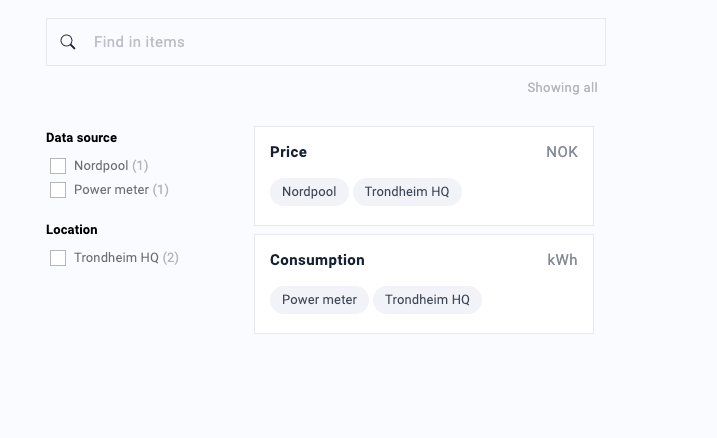Click the NOK unit label

(x=562, y=152)
